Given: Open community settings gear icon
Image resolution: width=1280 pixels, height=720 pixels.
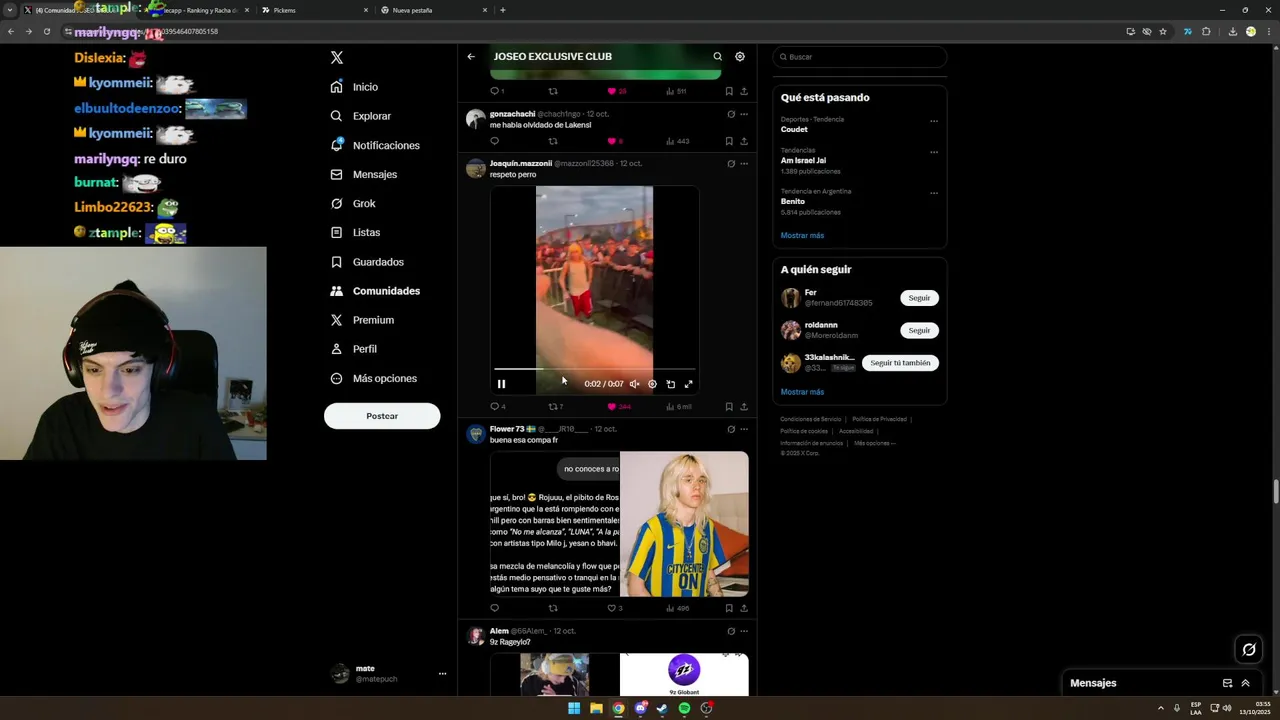Looking at the screenshot, I should tap(740, 57).
